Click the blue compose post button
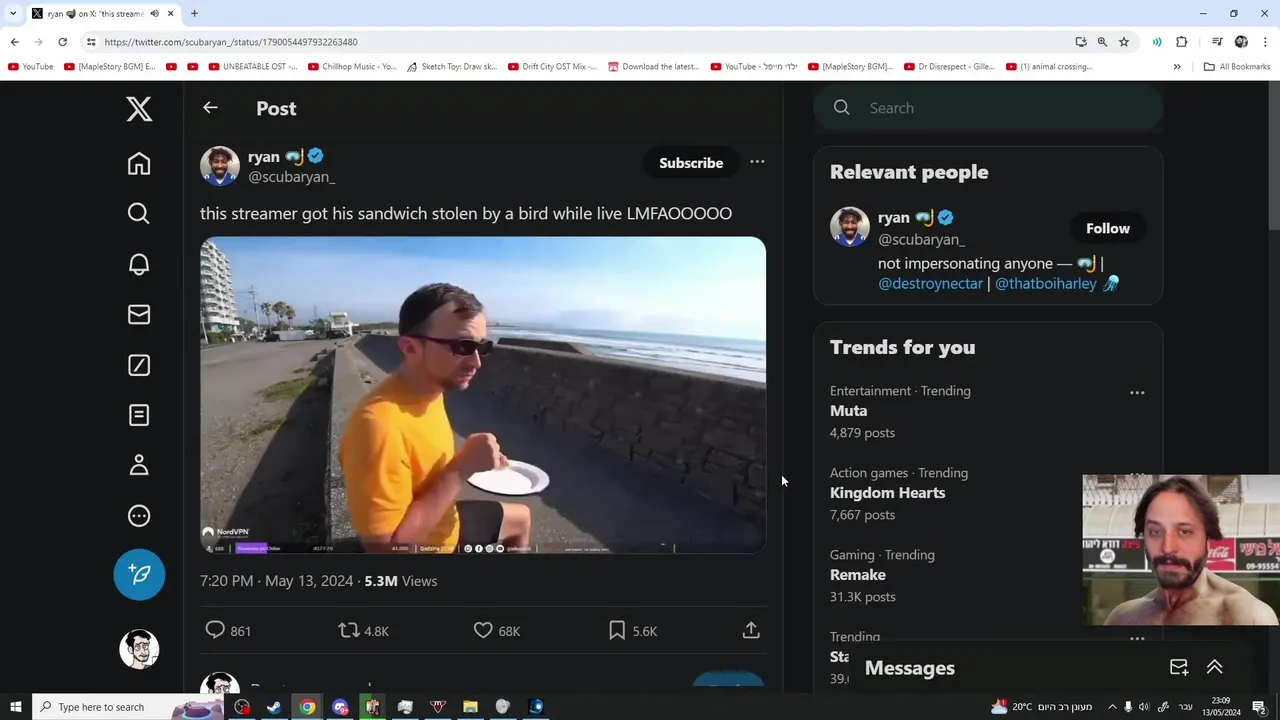Viewport: 1280px width, 720px height. coord(139,575)
